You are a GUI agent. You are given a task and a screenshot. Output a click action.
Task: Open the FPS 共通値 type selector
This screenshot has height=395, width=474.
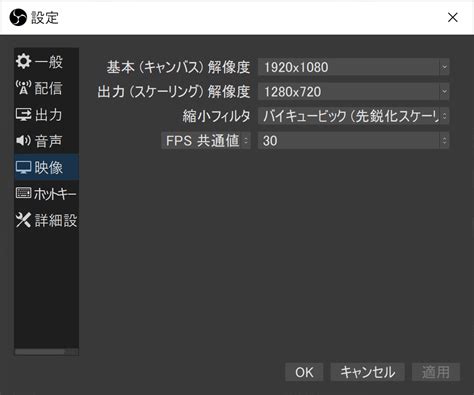(x=206, y=140)
